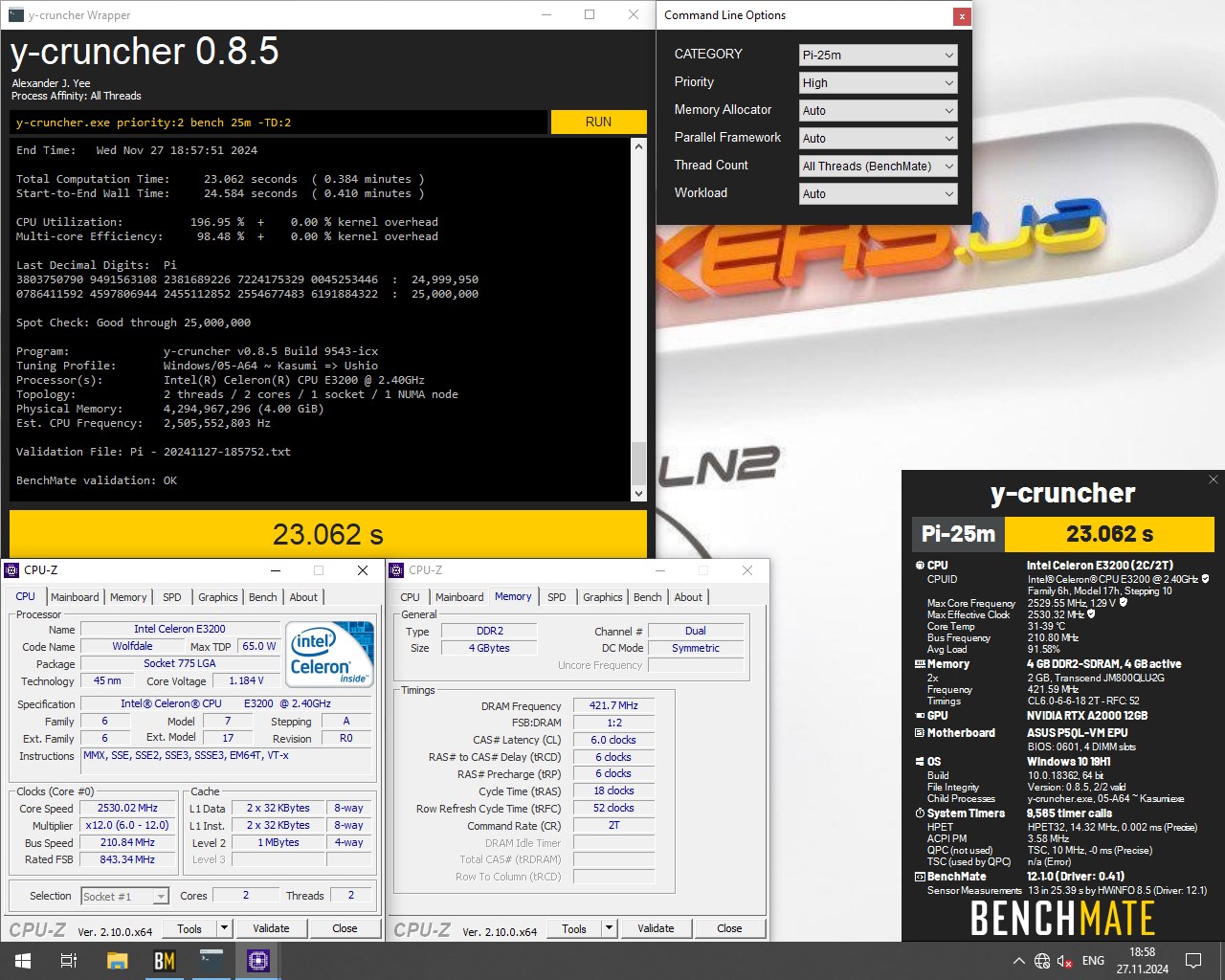Click Close button in left CPU-Z window

click(345, 928)
